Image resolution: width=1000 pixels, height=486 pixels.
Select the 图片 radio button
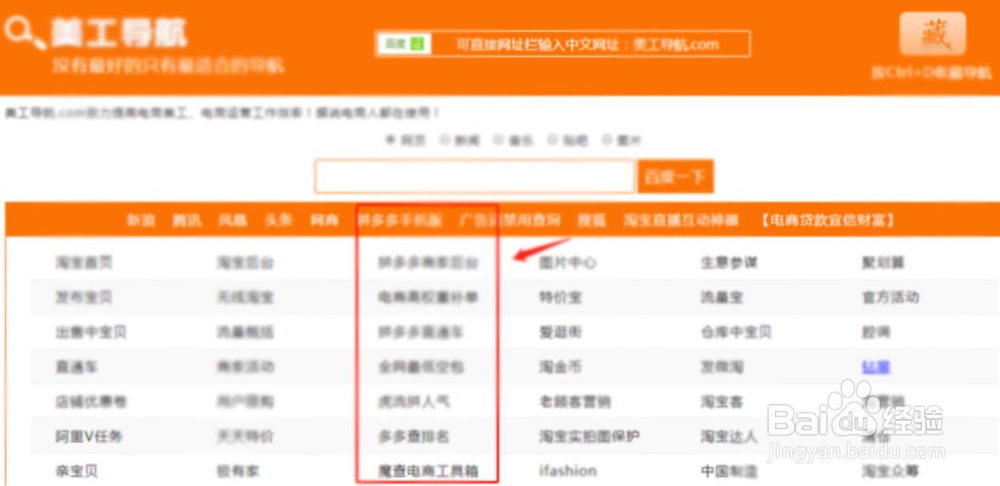pyautogui.click(x=606, y=140)
